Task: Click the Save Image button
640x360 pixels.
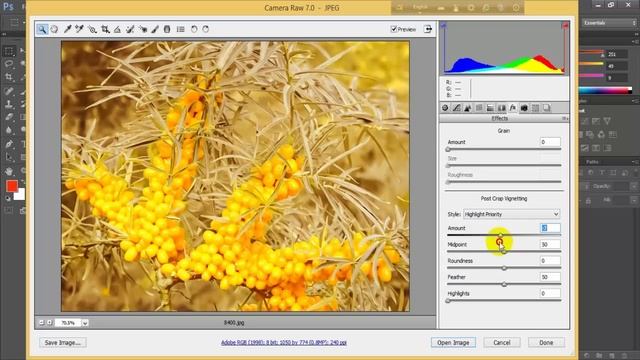Action: [63, 342]
